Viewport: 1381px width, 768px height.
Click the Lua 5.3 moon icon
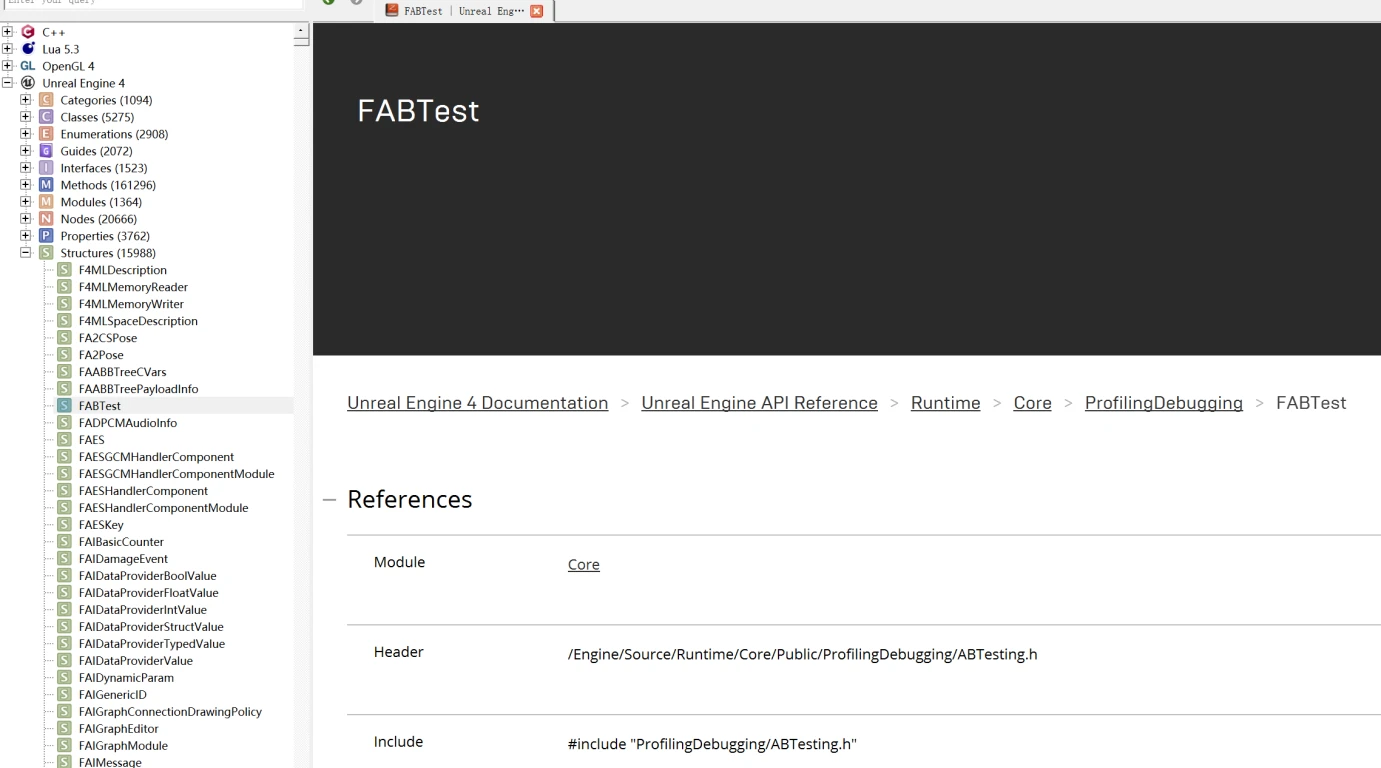point(28,49)
